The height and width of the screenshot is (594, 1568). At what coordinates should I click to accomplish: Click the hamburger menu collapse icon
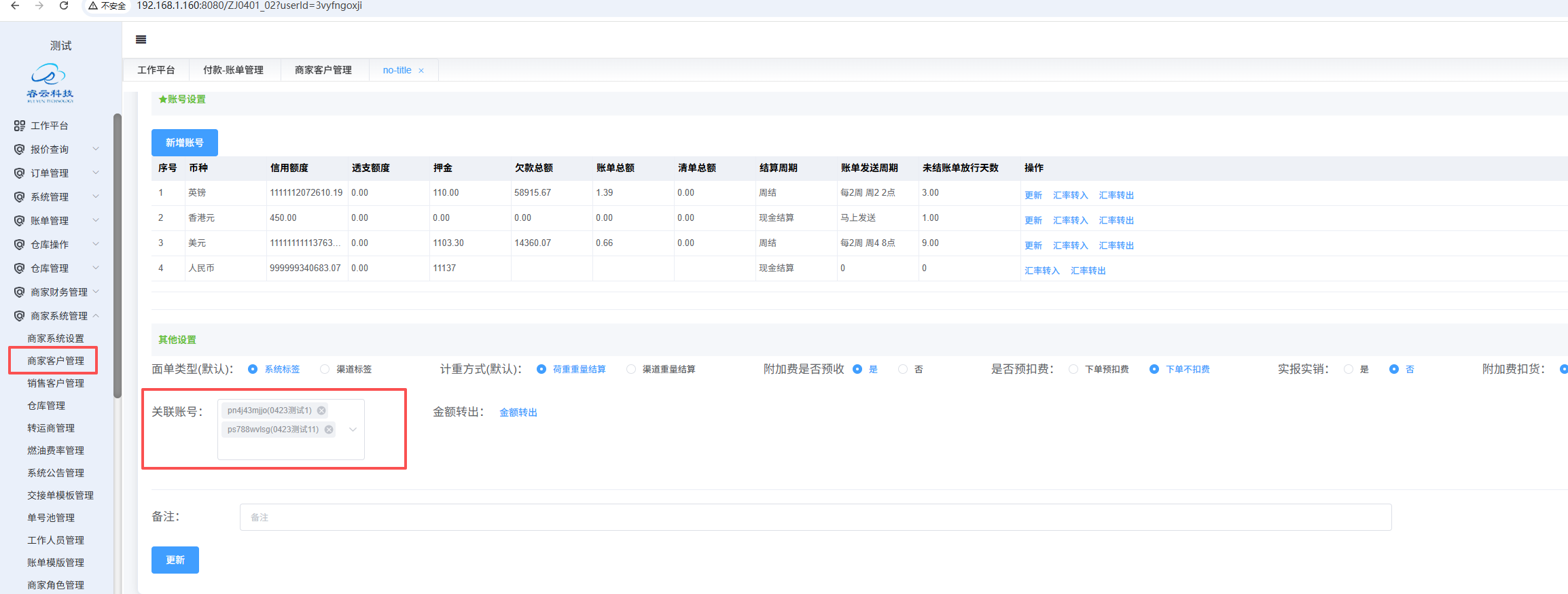(141, 39)
